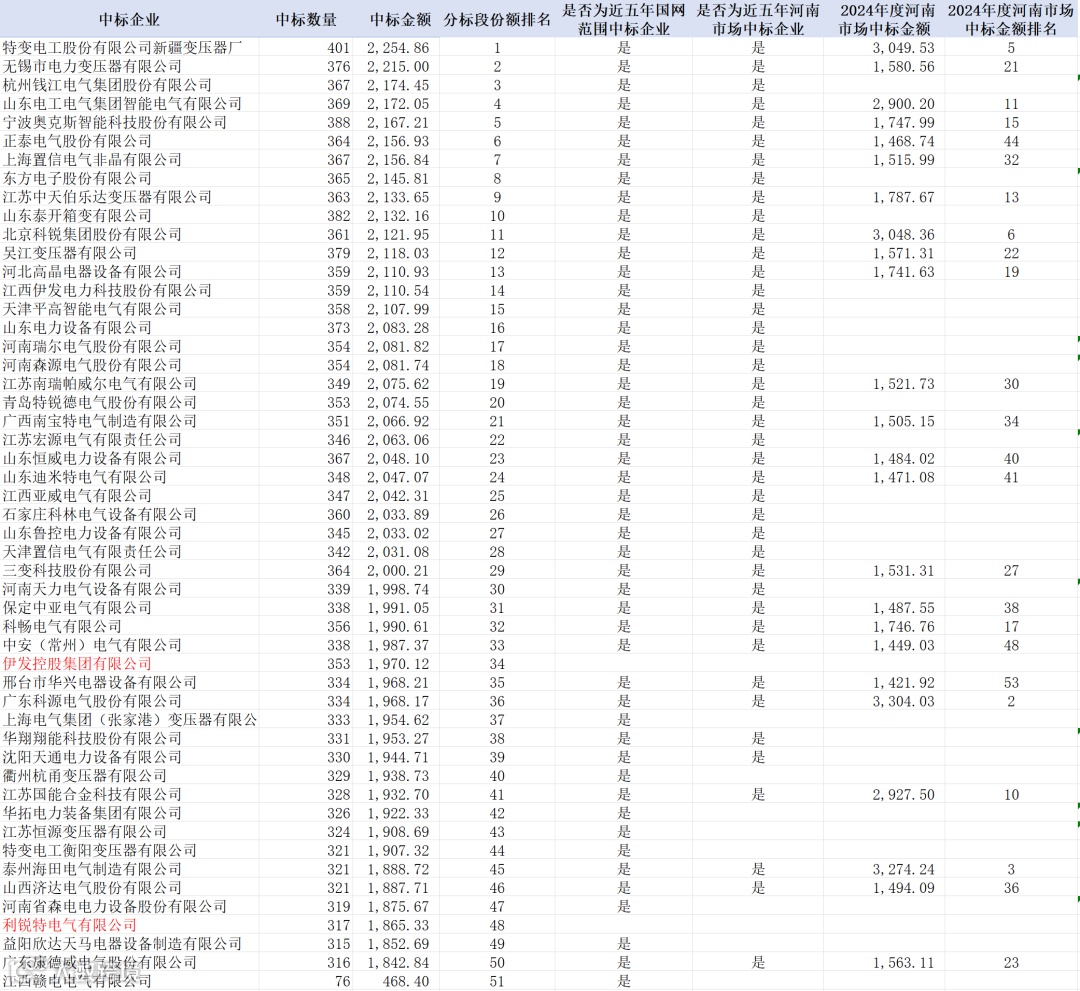The image size is (1080, 991).
Task: Select the 中标数量 column header
Action: (x=306, y=19)
